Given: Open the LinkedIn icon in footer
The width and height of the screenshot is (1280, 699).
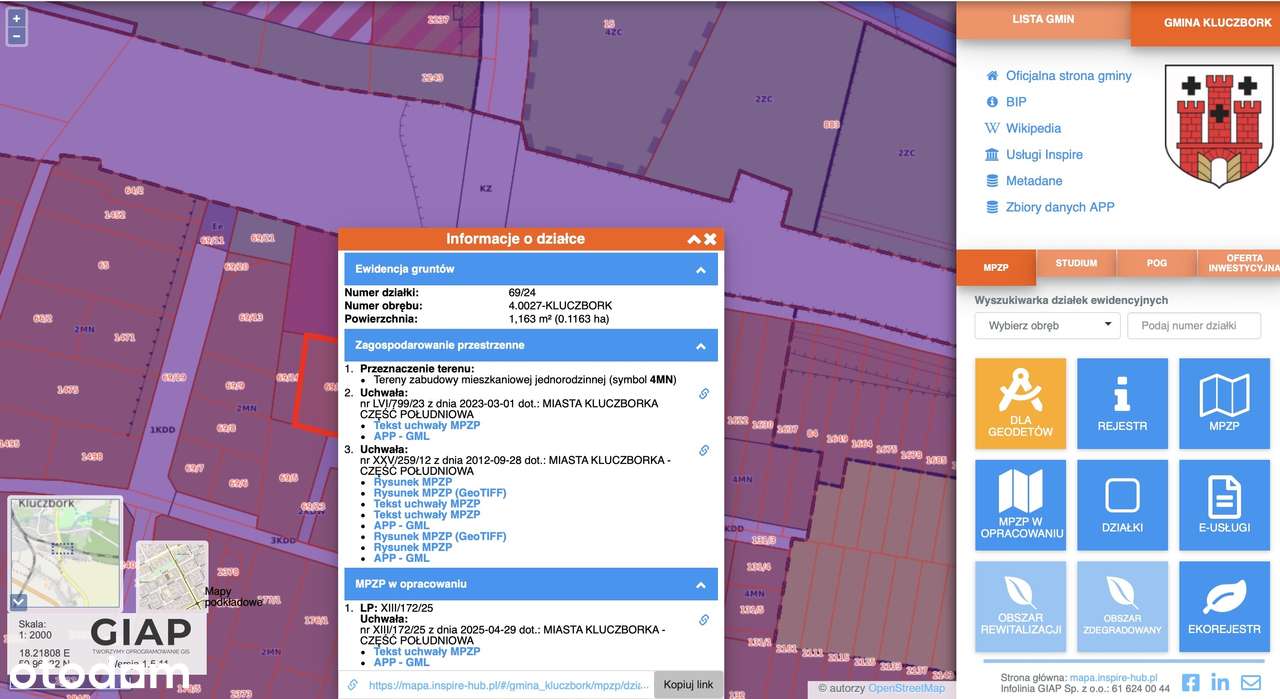Looking at the screenshot, I should (x=1220, y=683).
